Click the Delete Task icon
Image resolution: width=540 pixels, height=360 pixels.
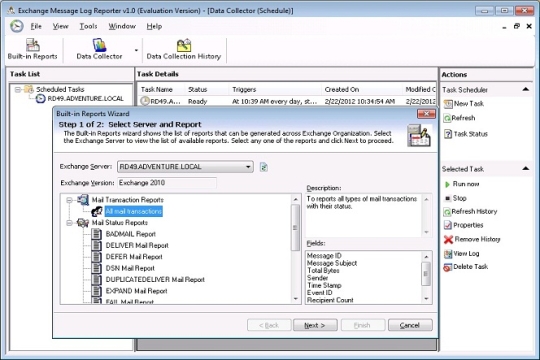click(x=447, y=267)
